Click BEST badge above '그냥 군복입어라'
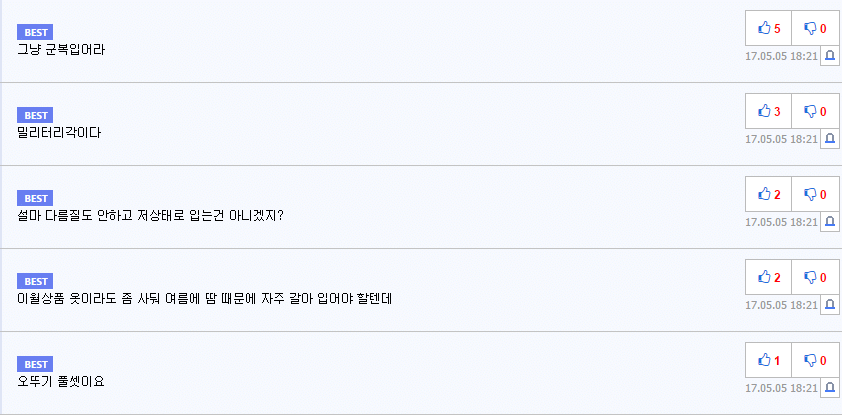The image size is (842, 415). 35,32
